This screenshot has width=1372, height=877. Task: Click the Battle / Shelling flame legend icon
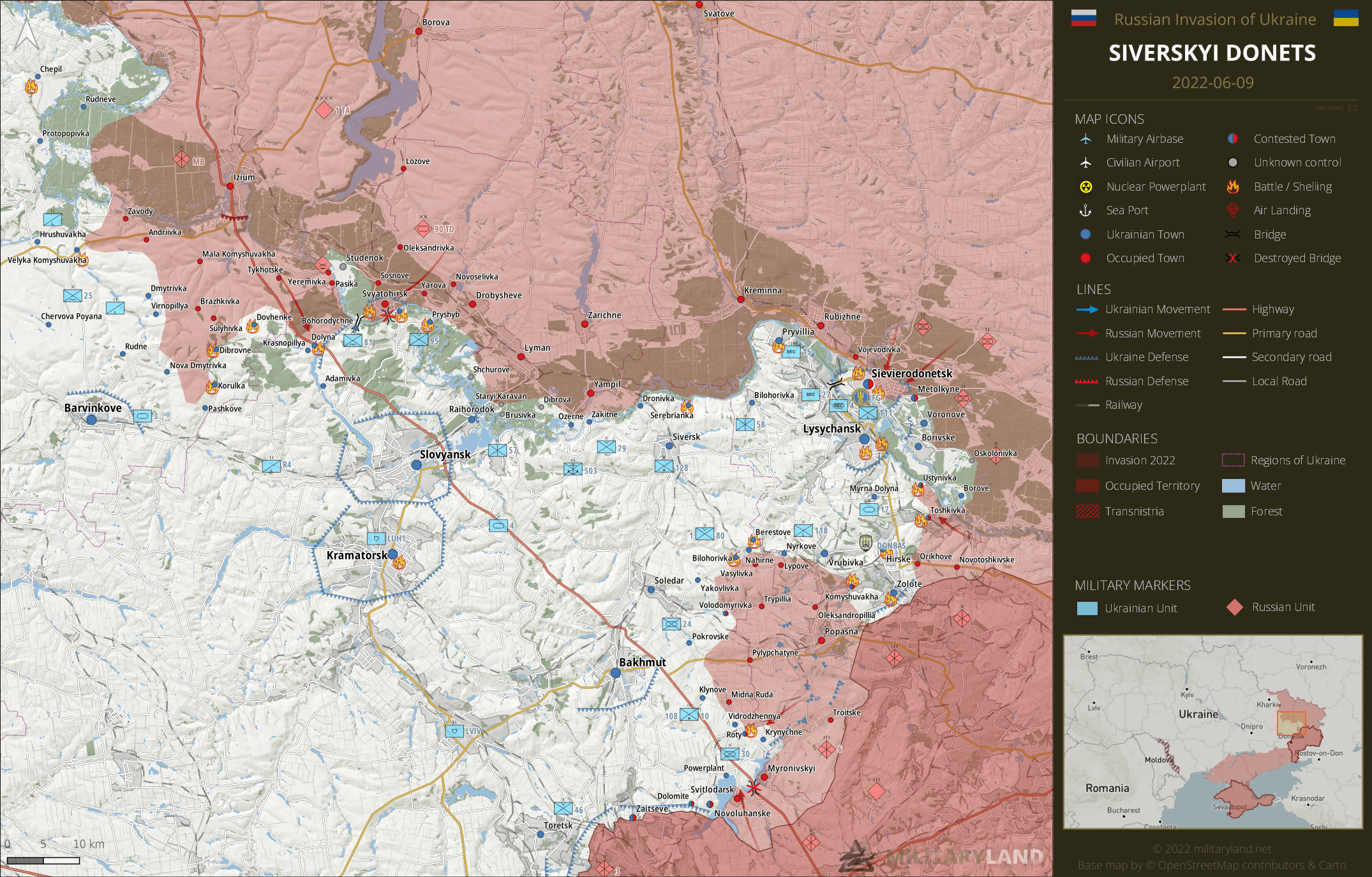click(1233, 187)
